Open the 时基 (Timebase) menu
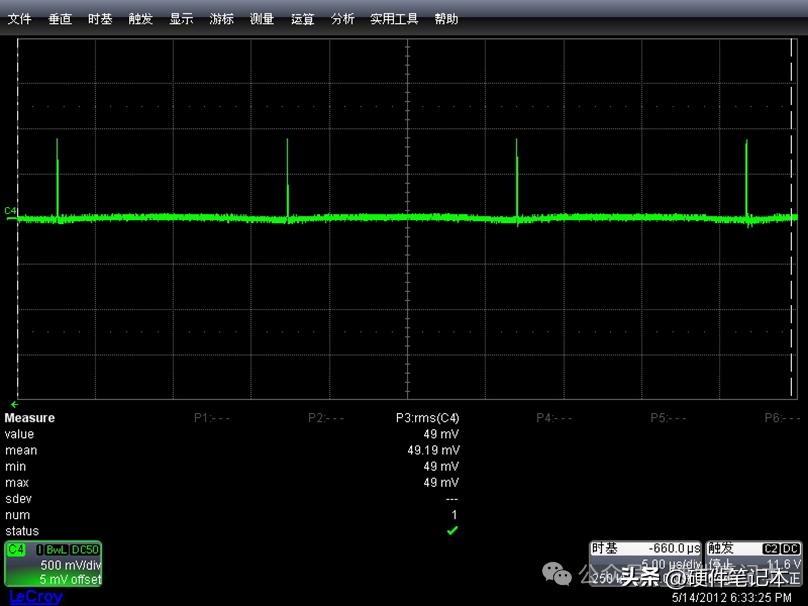 coord(100,19)
